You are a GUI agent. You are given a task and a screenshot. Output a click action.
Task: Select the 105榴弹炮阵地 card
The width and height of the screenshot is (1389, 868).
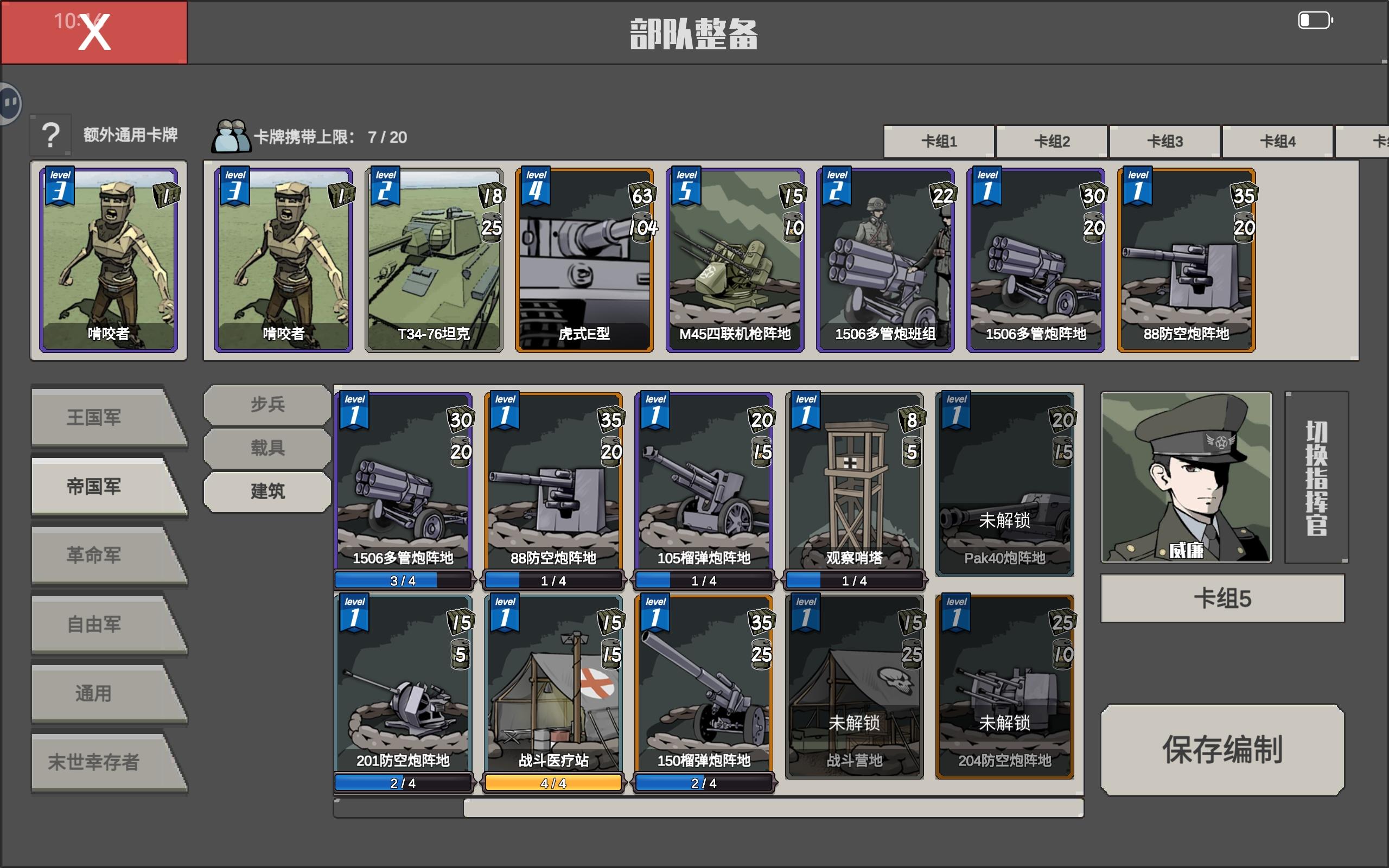point(703,482)
